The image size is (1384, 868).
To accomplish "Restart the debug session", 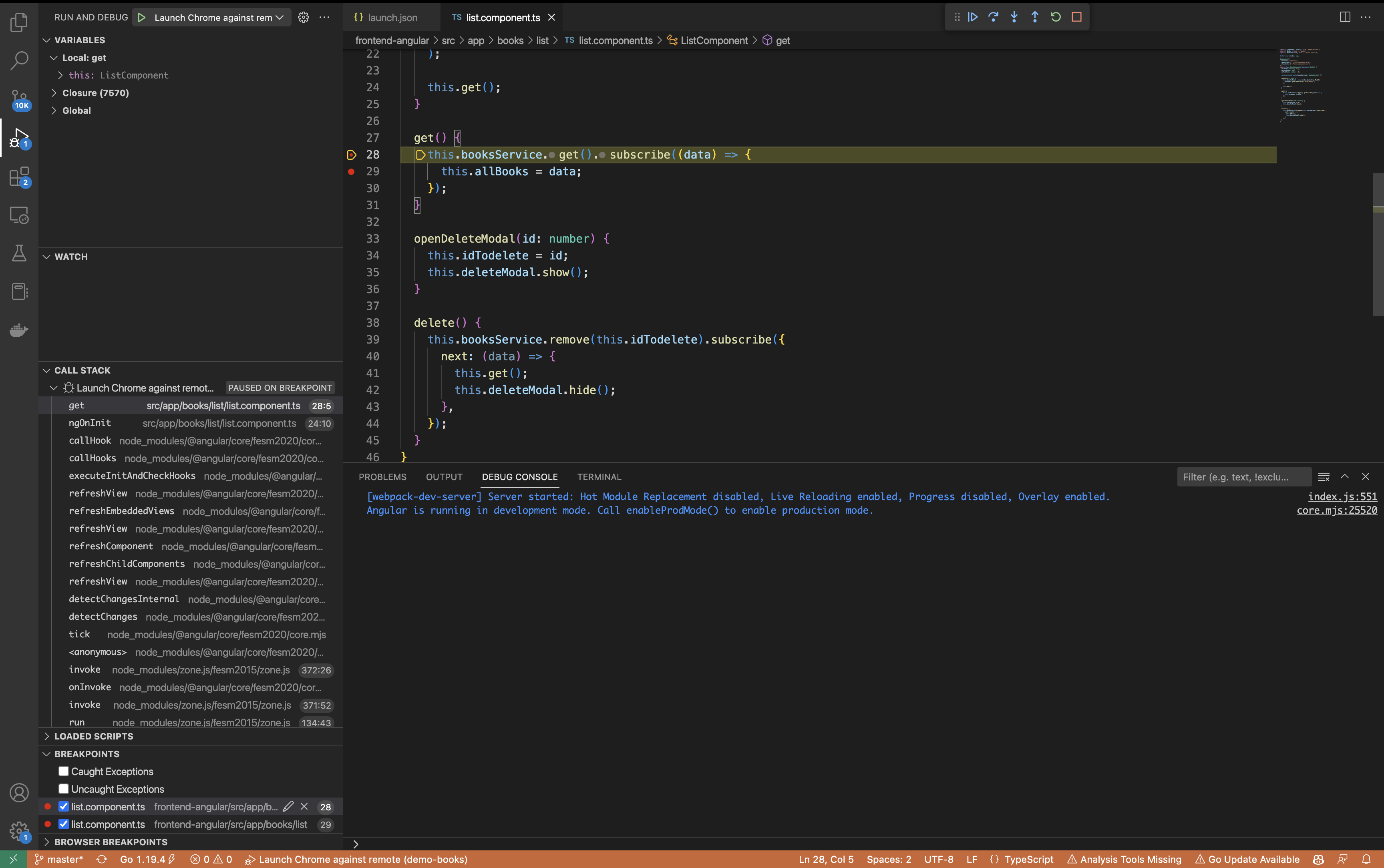I will (1056, 17).
